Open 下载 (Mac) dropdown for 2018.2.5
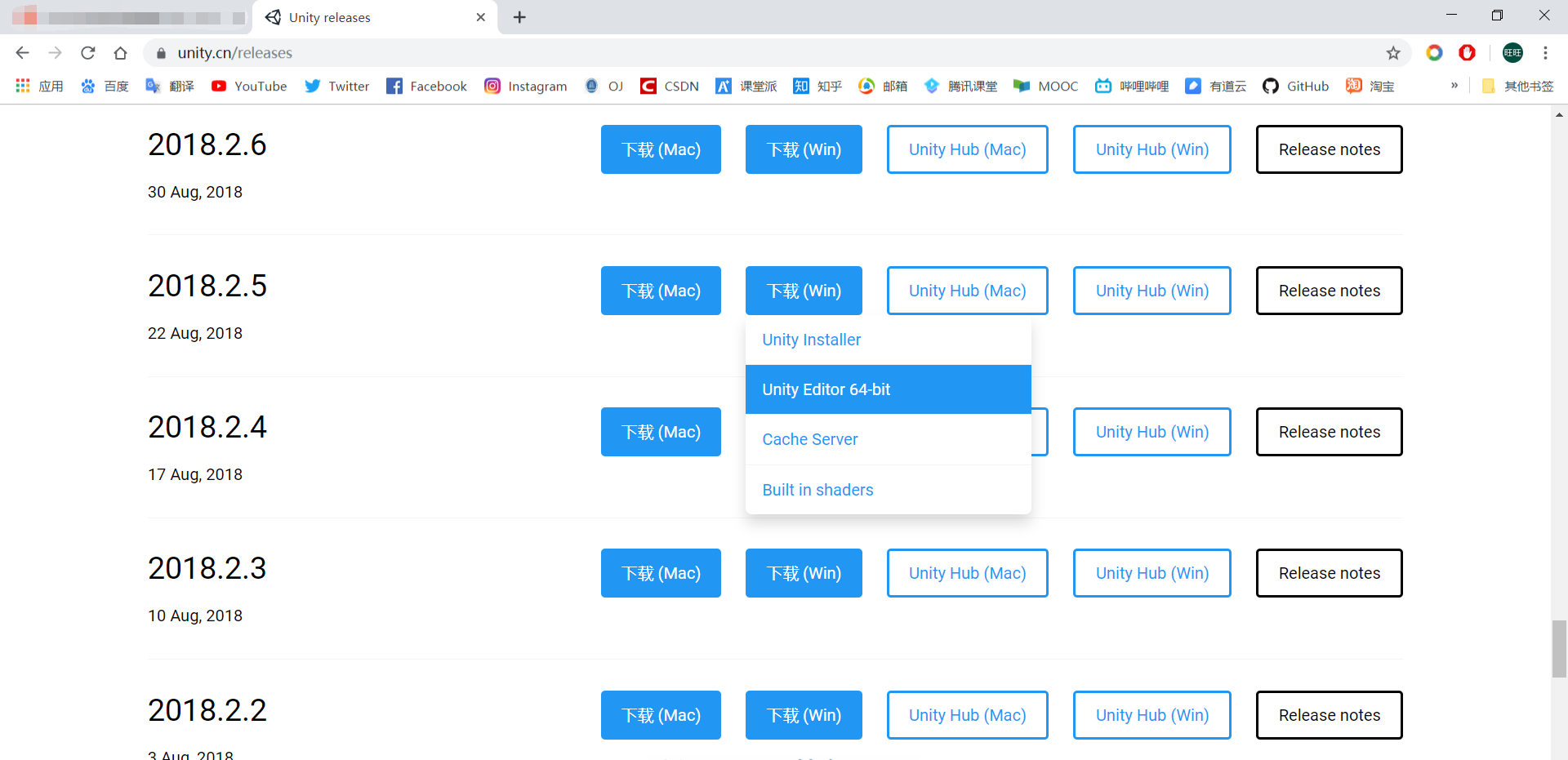This screenshot has width=1568, height=760. [x=661, y=291]
